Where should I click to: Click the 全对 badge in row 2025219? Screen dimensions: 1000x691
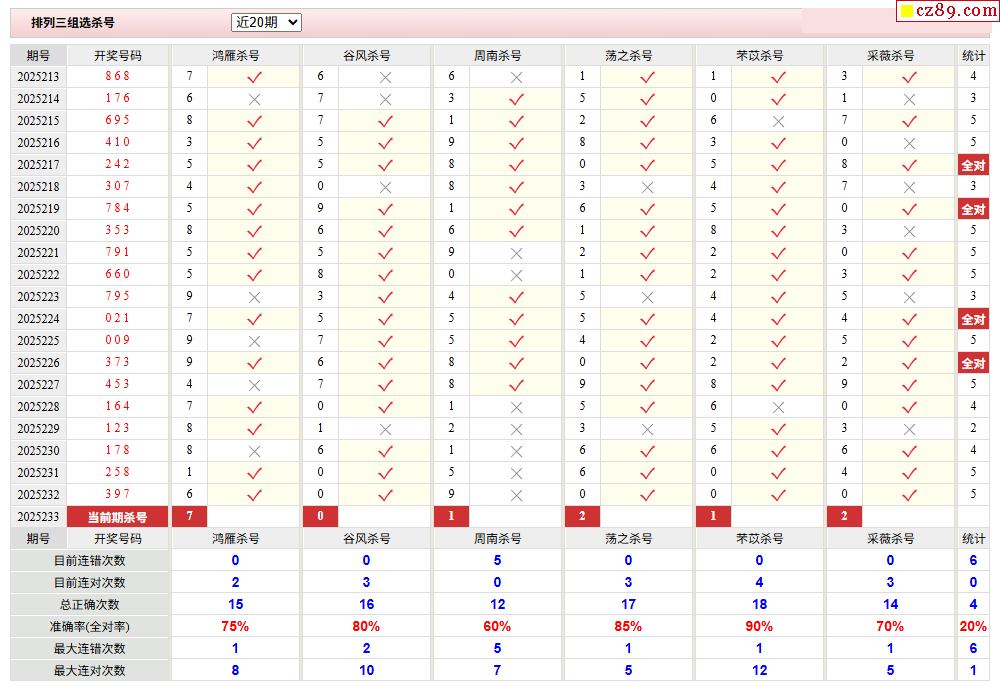[973, 209]
